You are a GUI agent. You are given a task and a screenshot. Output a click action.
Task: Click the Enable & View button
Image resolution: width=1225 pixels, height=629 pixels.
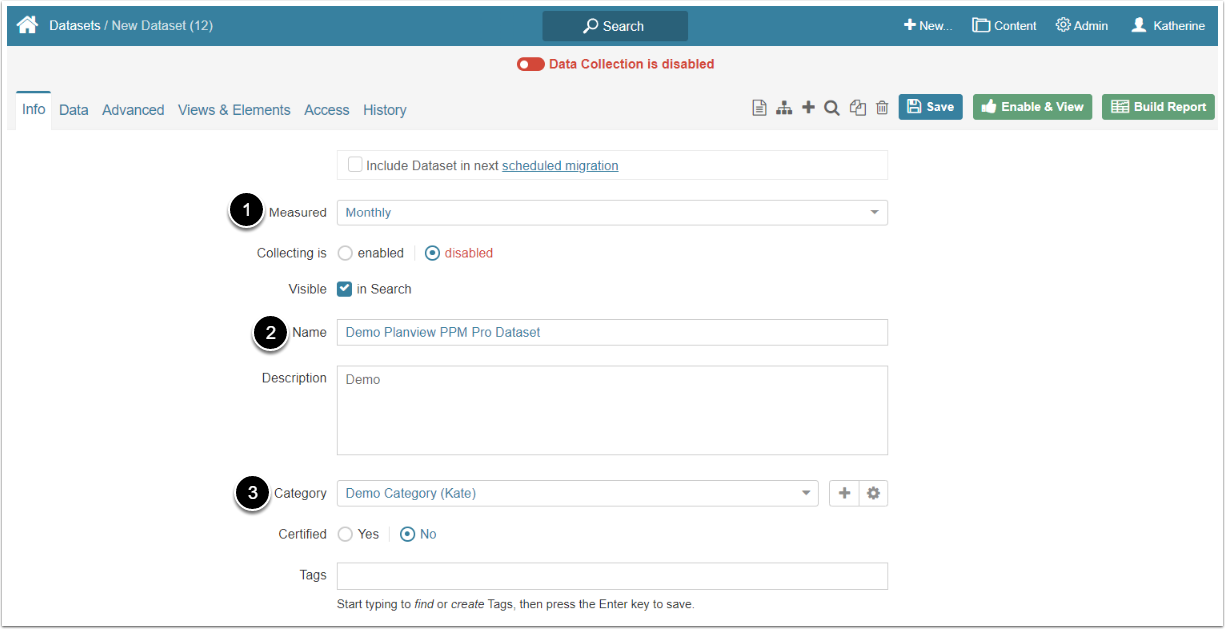(1032, 107)
